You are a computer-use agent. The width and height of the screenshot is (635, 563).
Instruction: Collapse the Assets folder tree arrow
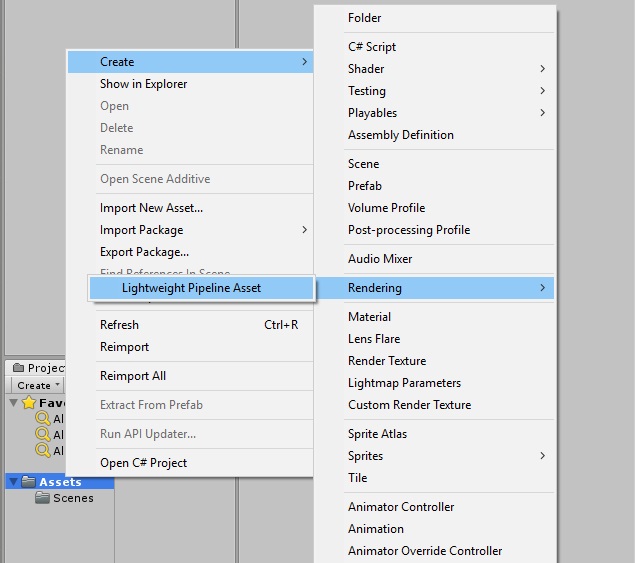tap(13, 482)
